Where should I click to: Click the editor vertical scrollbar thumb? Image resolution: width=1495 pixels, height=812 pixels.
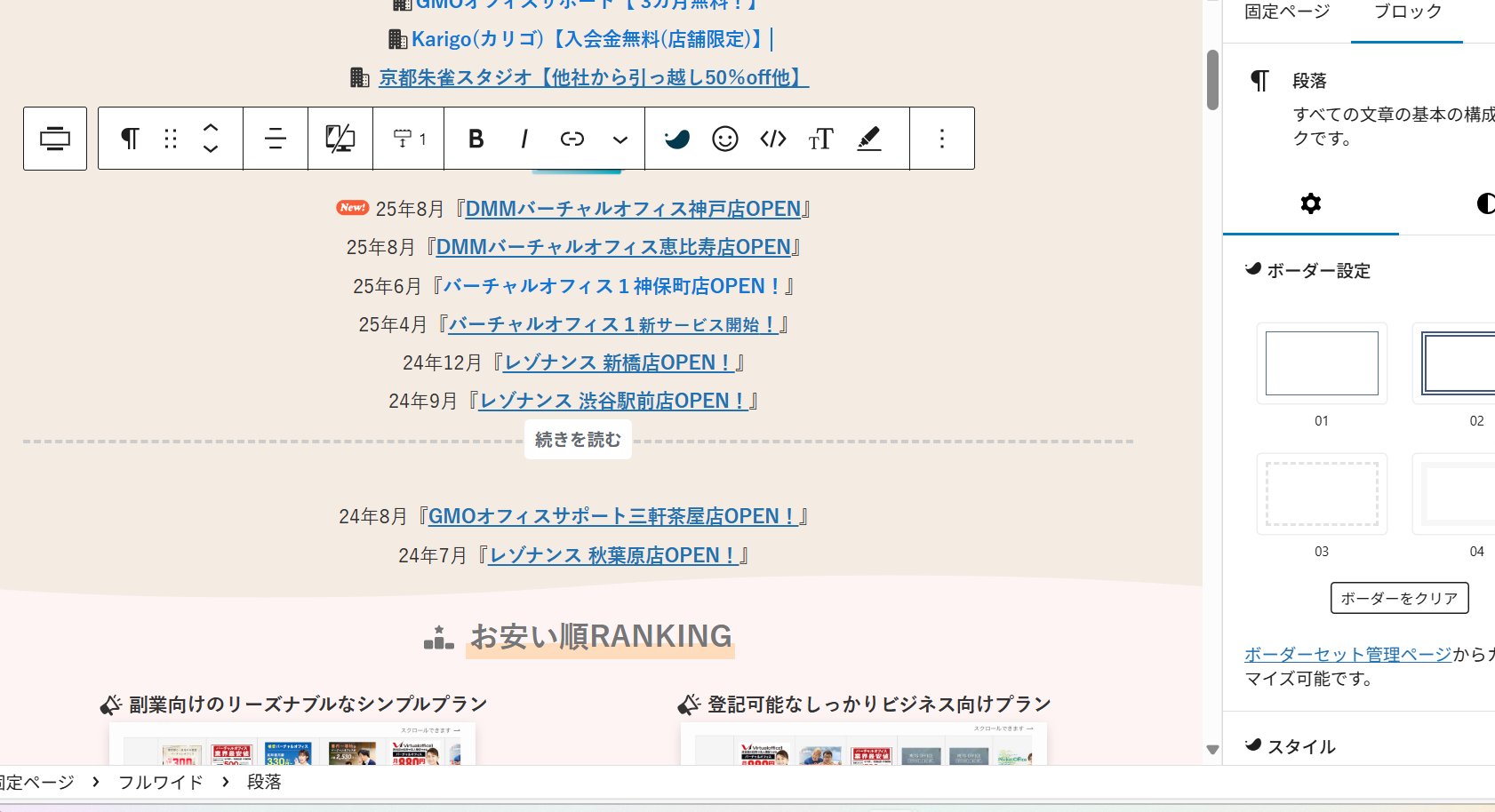pyautogui.click(x=1212, y=80)
